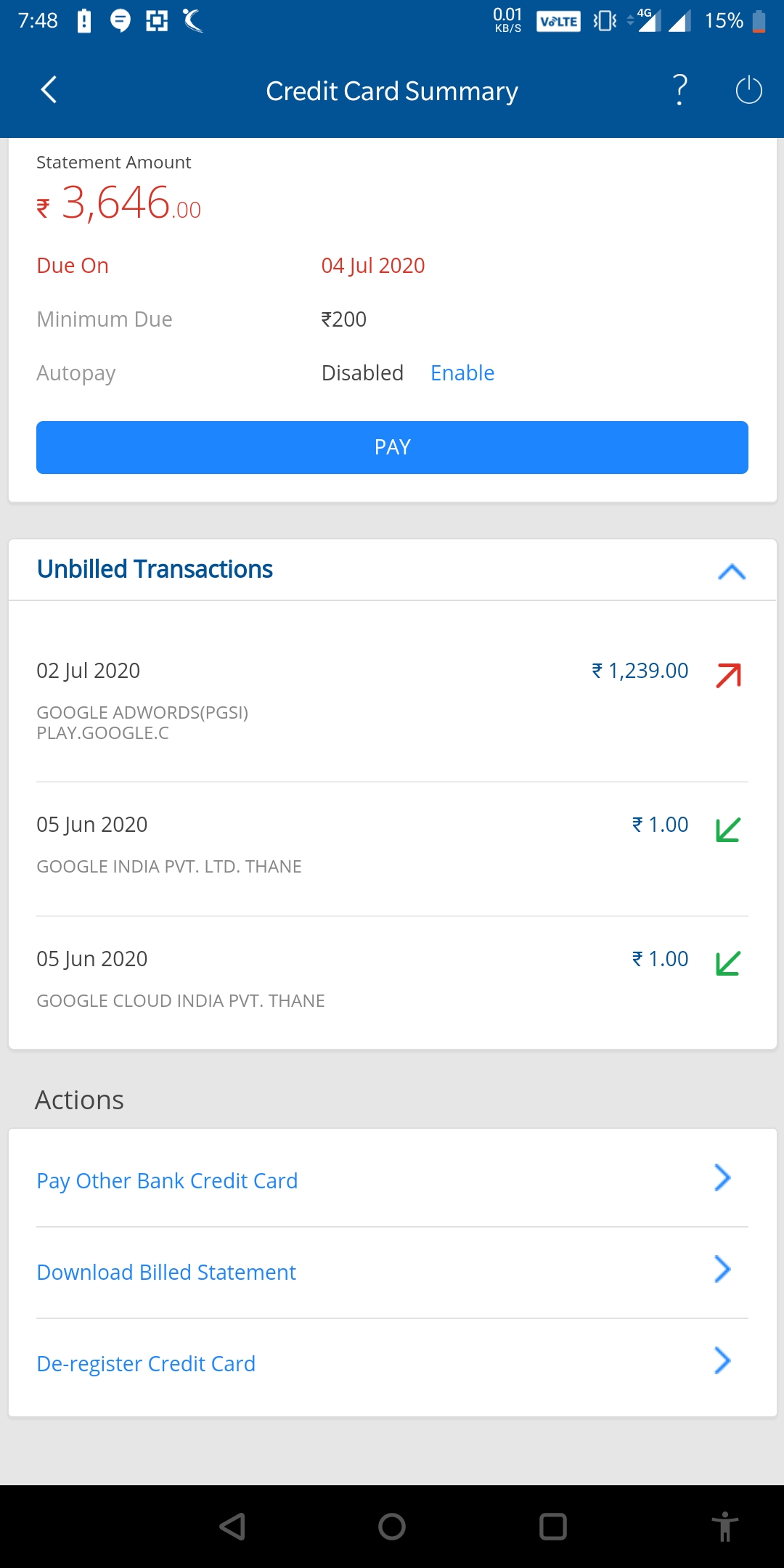784x1568 pixels.
Task: Tap accessibility icon in navigation bar
Action: click(724, 1526)
